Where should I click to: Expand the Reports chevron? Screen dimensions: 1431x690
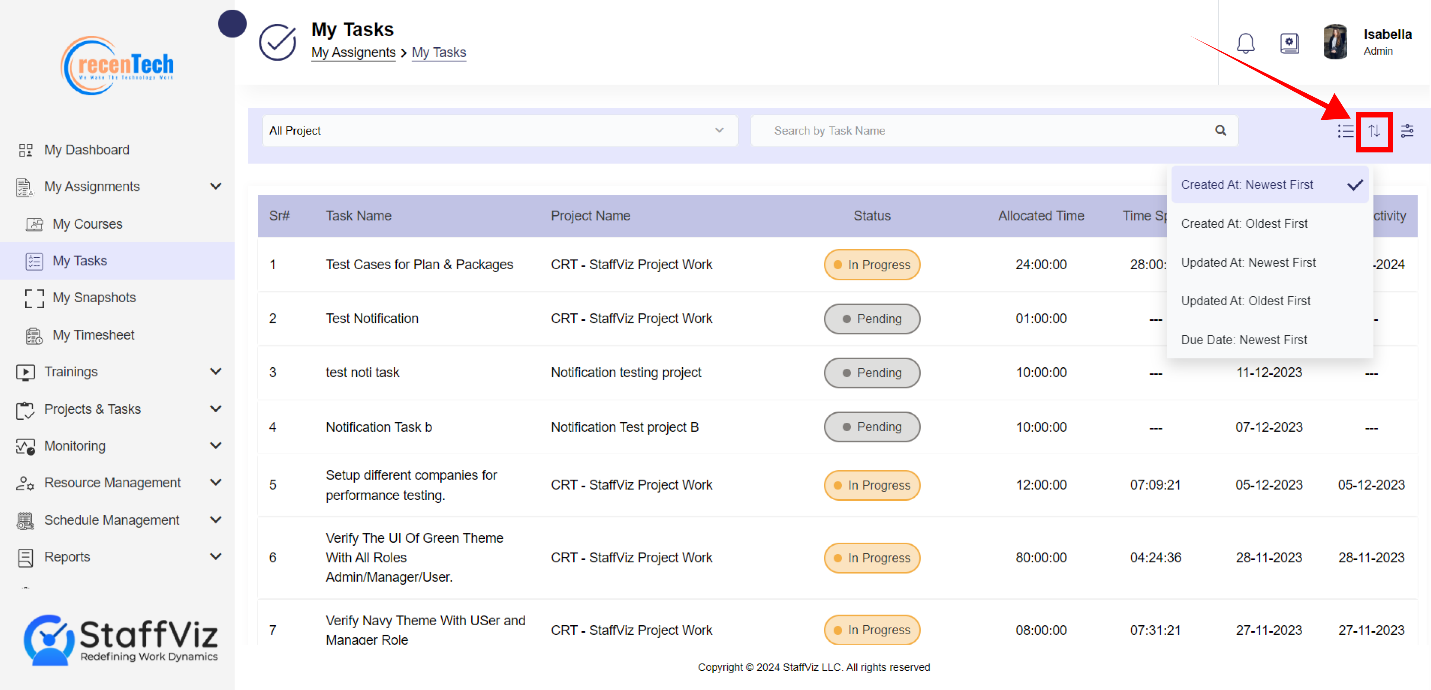(215, 556)
